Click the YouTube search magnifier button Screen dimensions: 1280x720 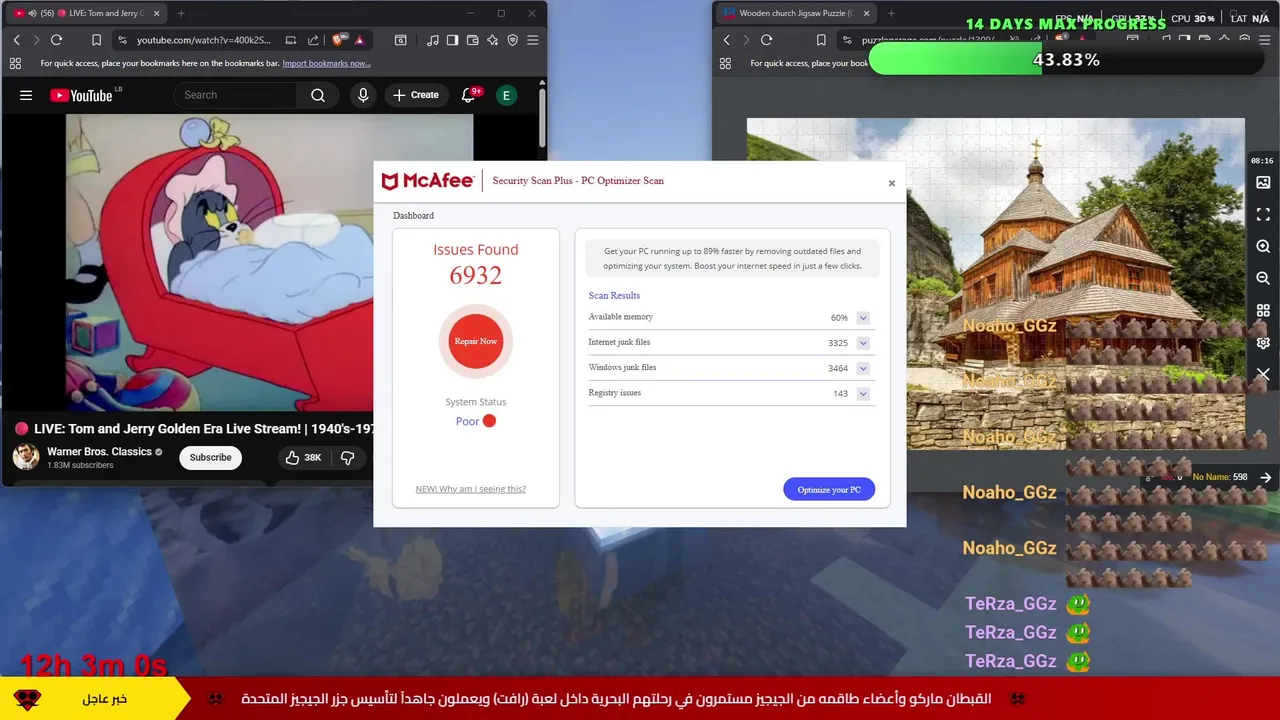tap(318, 95)
